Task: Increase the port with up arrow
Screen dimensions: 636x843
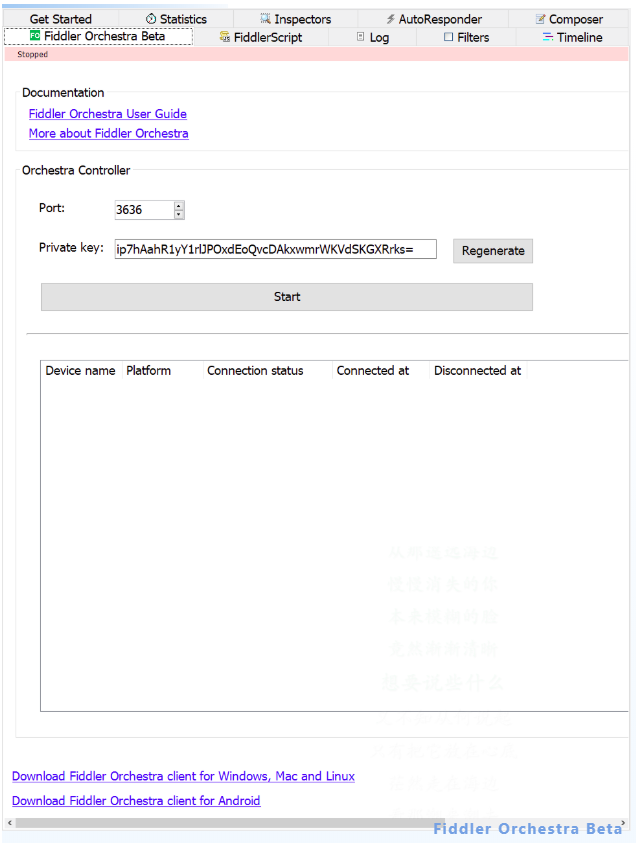Action: click(x=179, y=205)
